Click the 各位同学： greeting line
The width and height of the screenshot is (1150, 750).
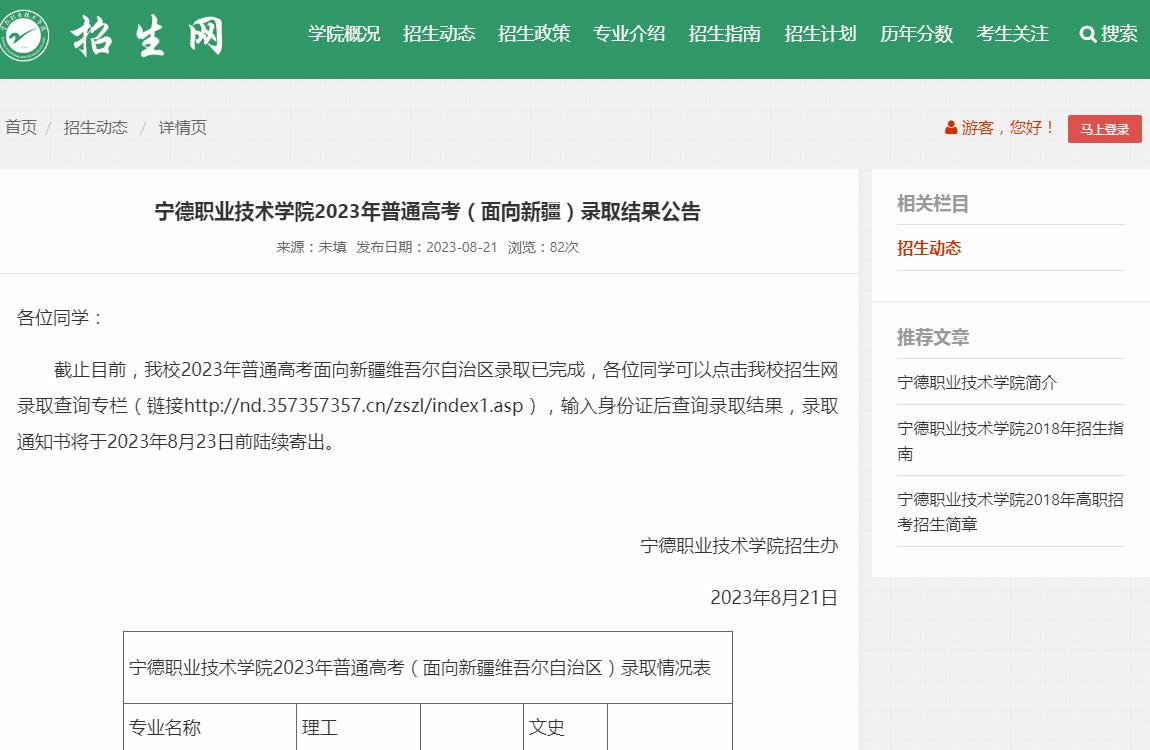61,318
